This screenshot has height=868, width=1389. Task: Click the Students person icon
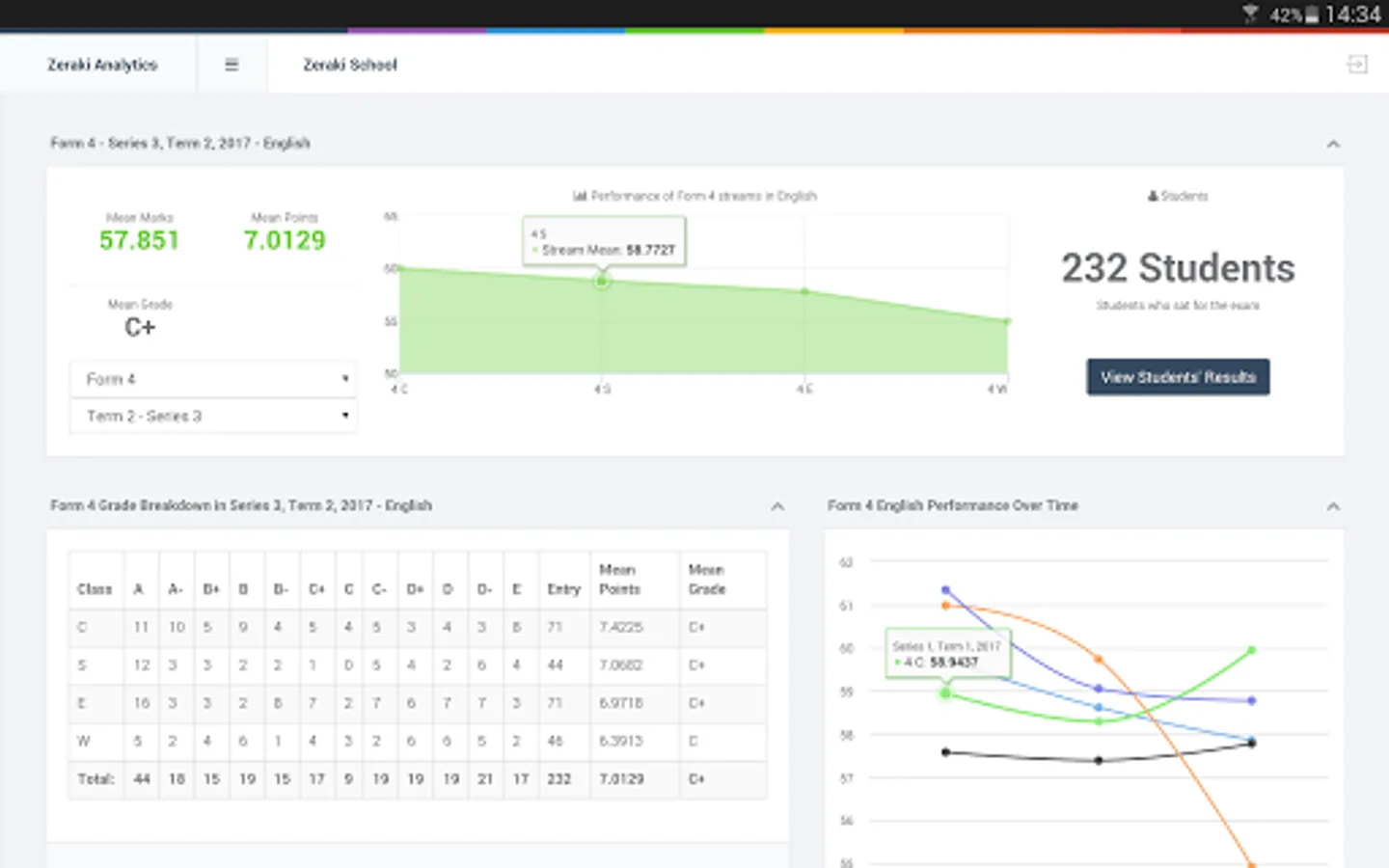(x=1152, y=196)
